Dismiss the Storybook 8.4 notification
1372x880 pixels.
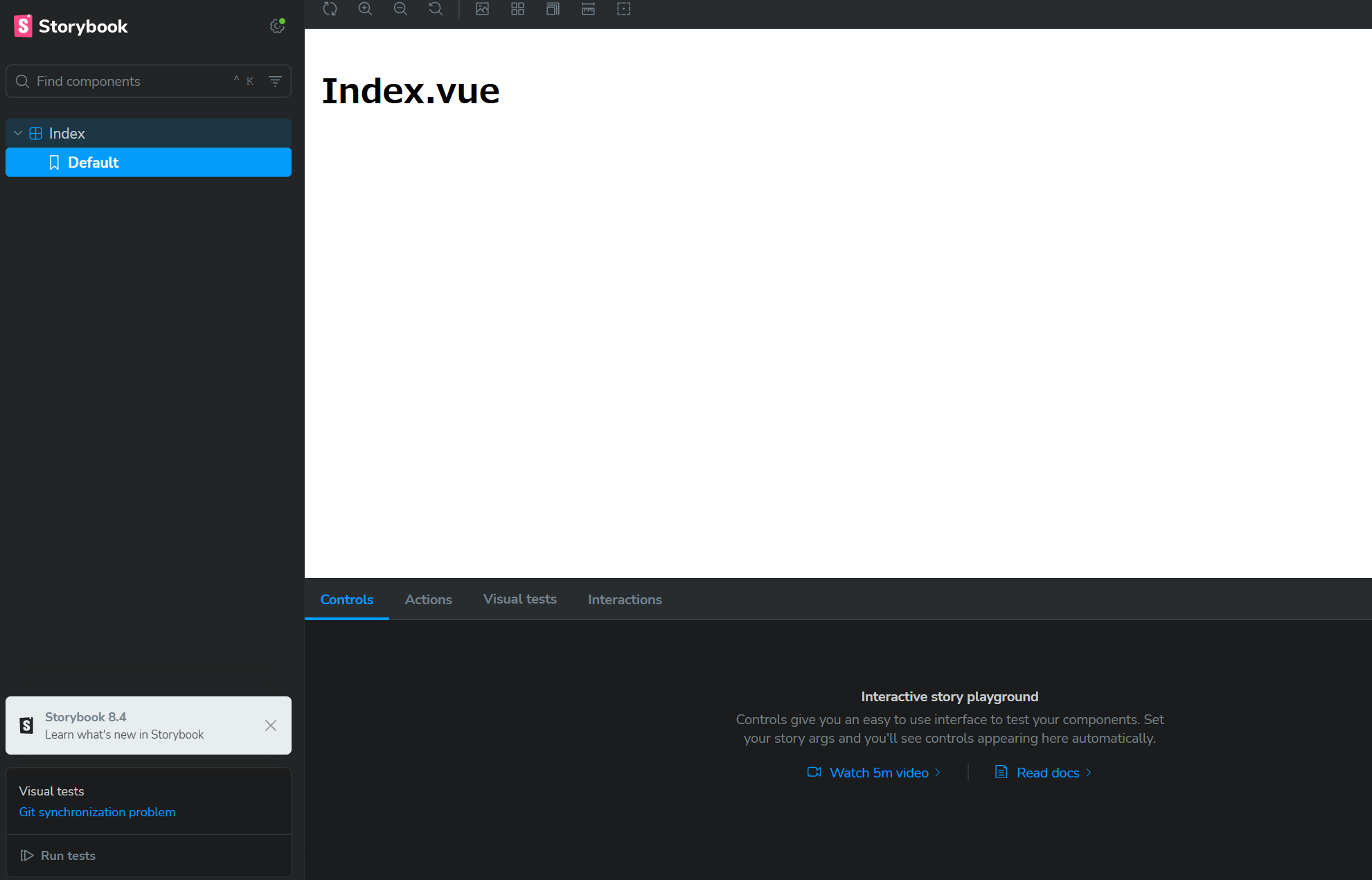[x=271, y=725]
